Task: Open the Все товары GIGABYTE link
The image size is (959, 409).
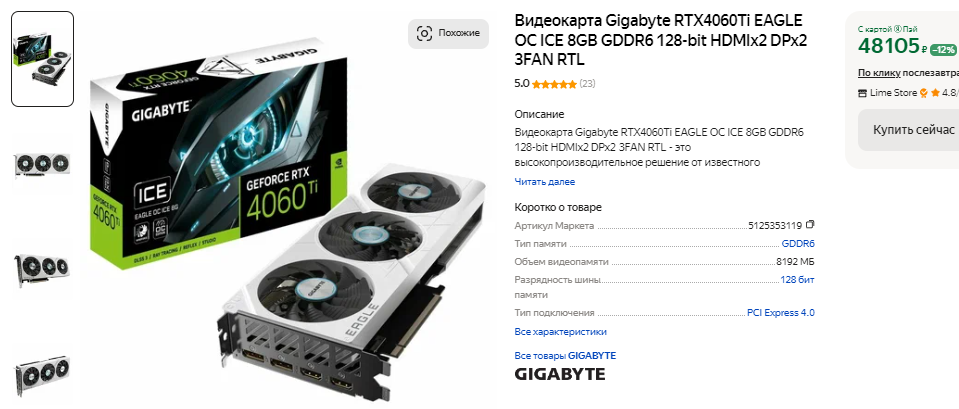Action: click(565, 356)
